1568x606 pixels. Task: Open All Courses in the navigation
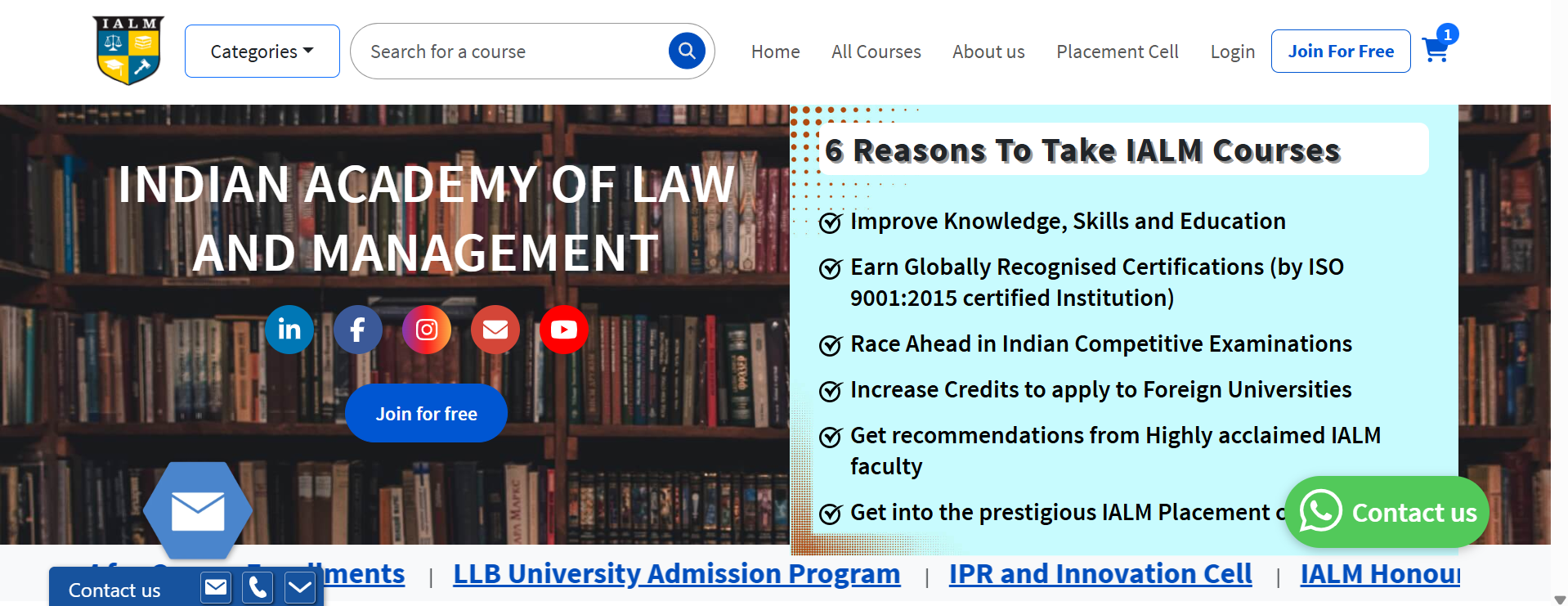click(x=876, y=52)
